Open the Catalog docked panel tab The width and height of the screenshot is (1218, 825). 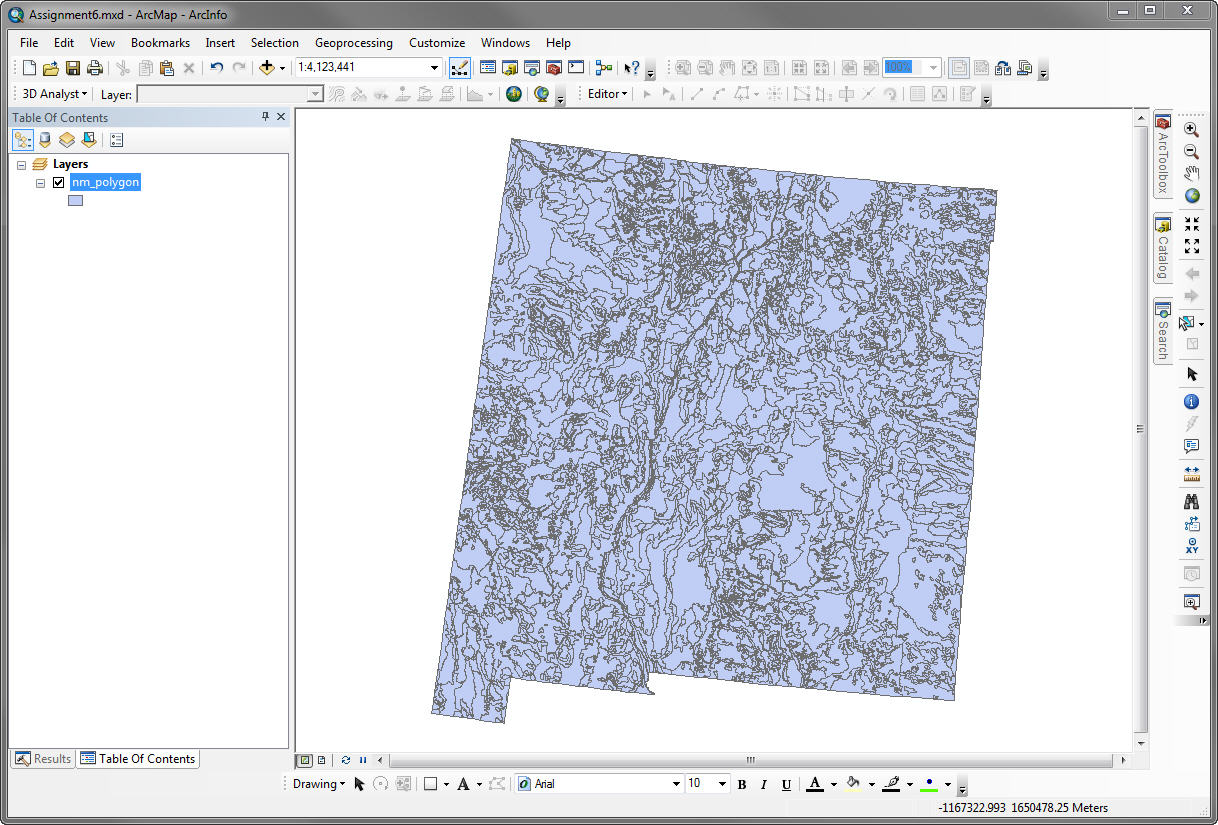click(x=1163, y=248)
